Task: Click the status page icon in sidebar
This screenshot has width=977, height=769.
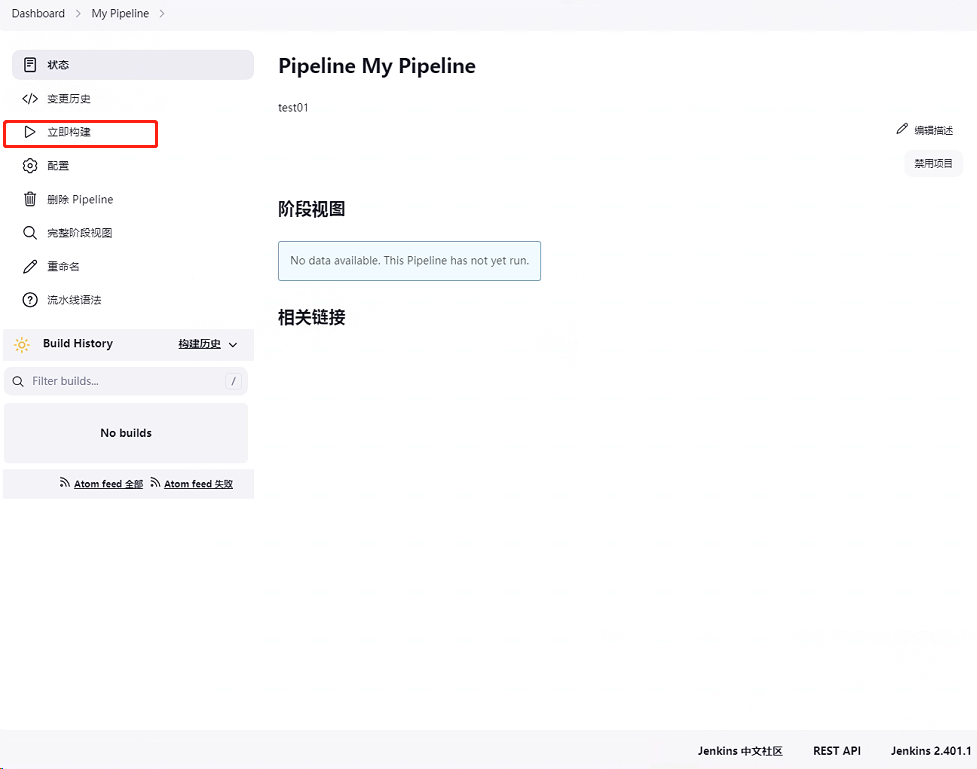Action: pos(30,65)
